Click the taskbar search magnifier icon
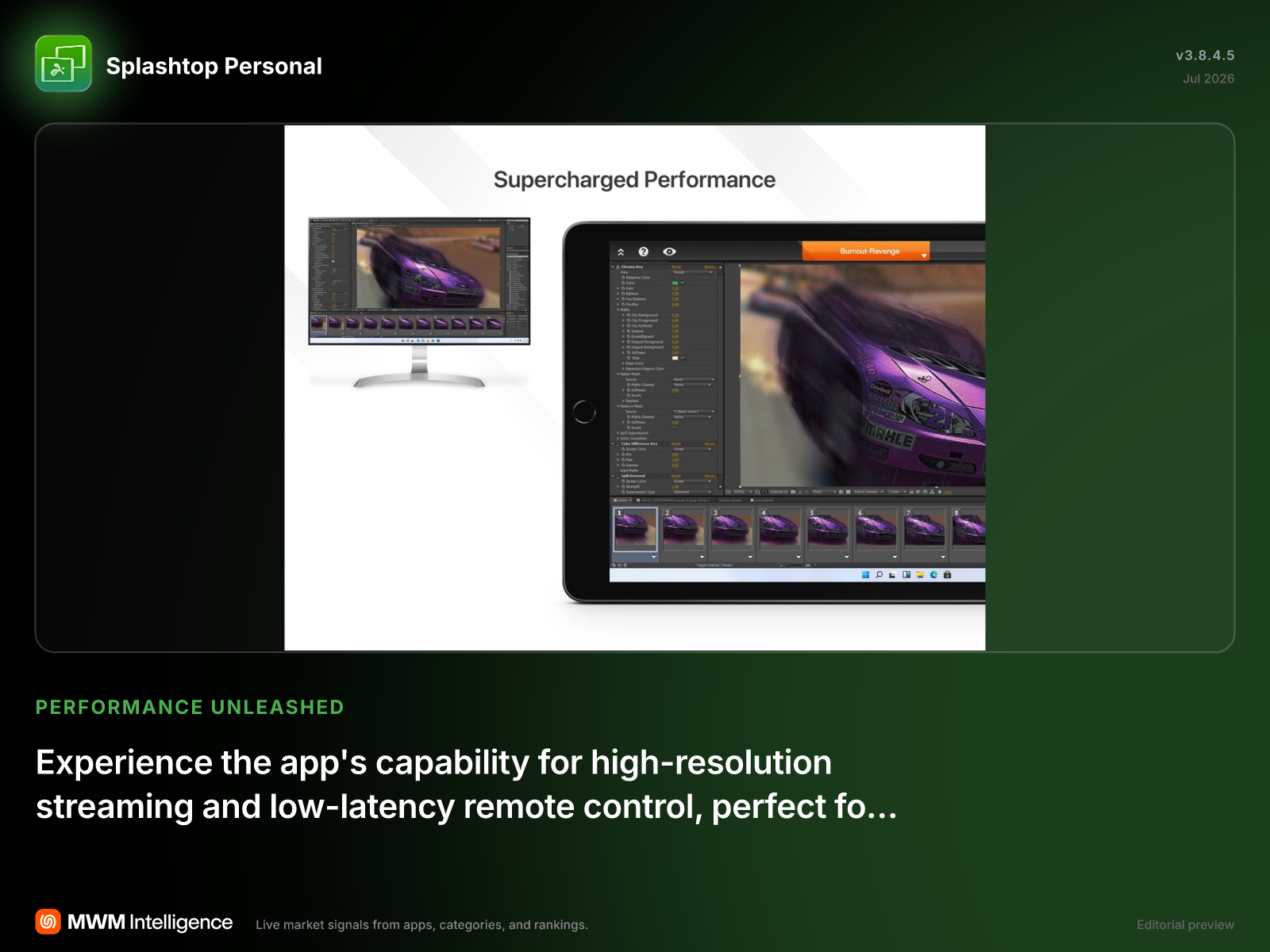This screenshot has width=1270, height=952. [x=879, y=574]
